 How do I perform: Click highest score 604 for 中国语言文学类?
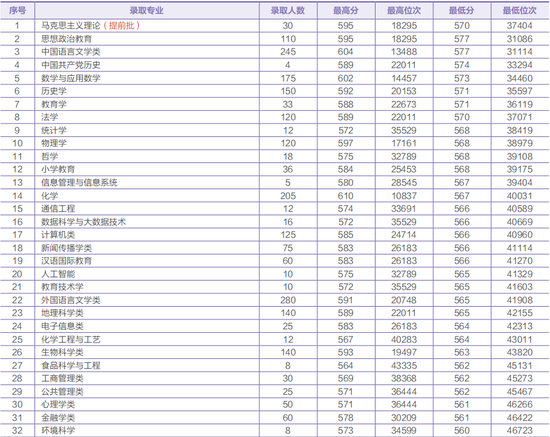[x=346, y=52]
